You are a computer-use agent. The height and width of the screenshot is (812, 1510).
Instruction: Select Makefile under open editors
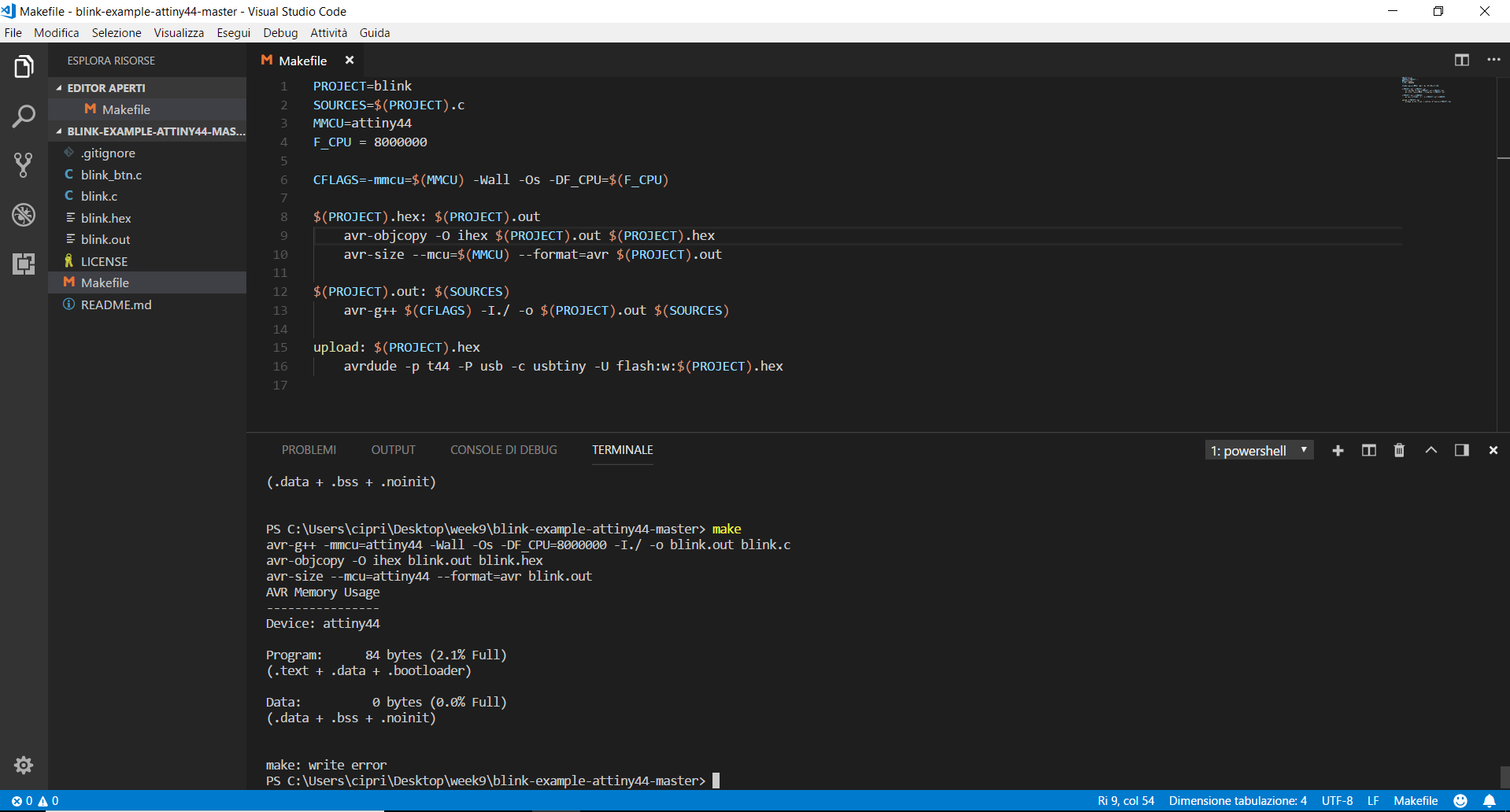(x=147, y=109)
